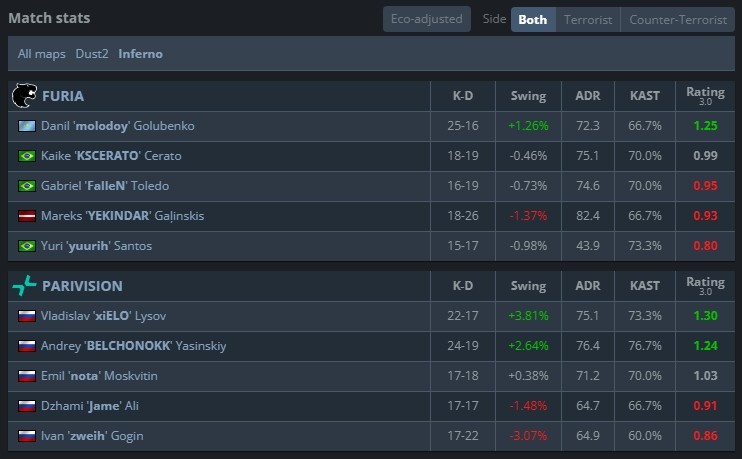742x459 pixels.
Task: Select the Both sides option
Action: click(x=532, y=19)
